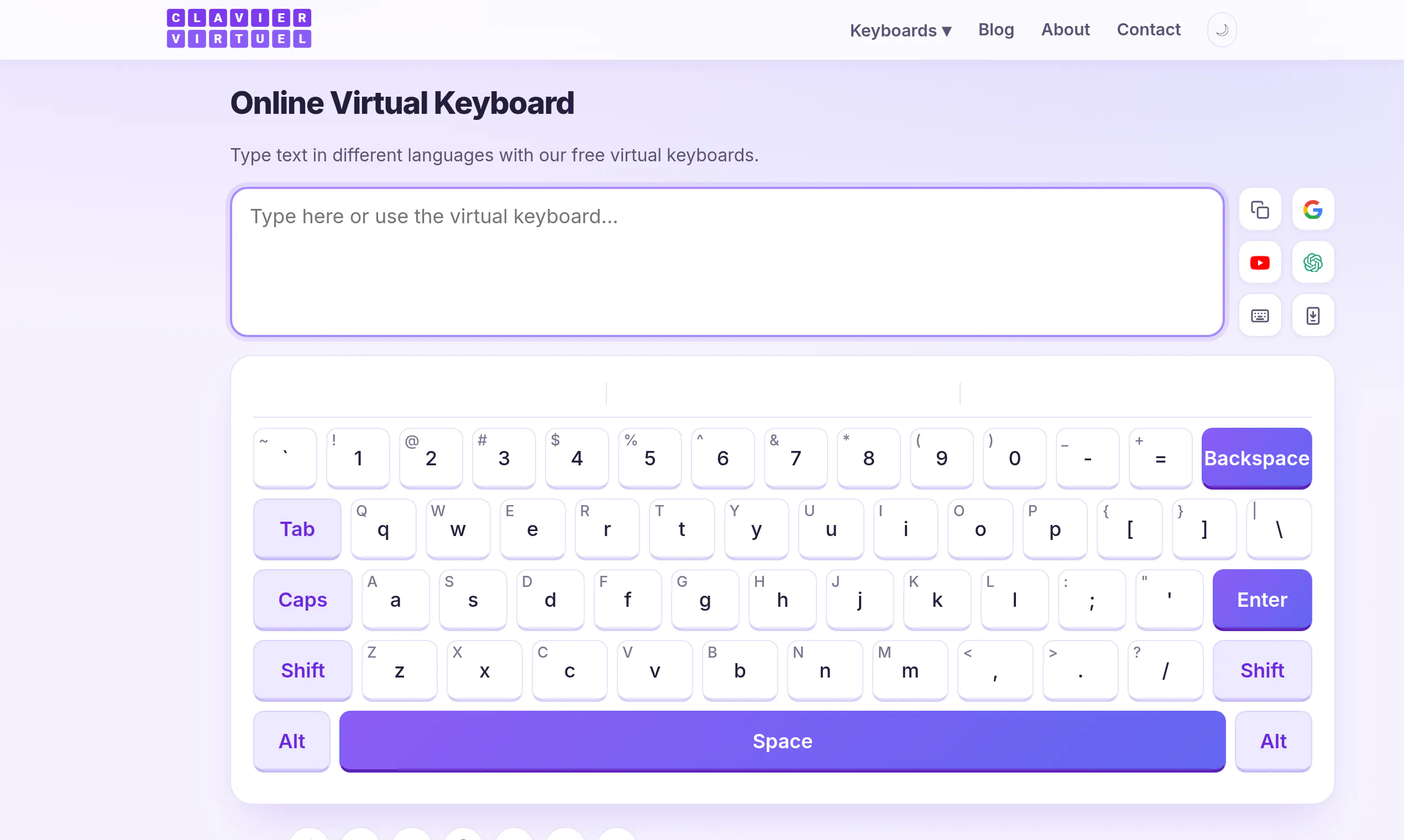This screenshot has width=1404, height=840.
Task: Click the download text file icon
Action: tap(1313, 316)
